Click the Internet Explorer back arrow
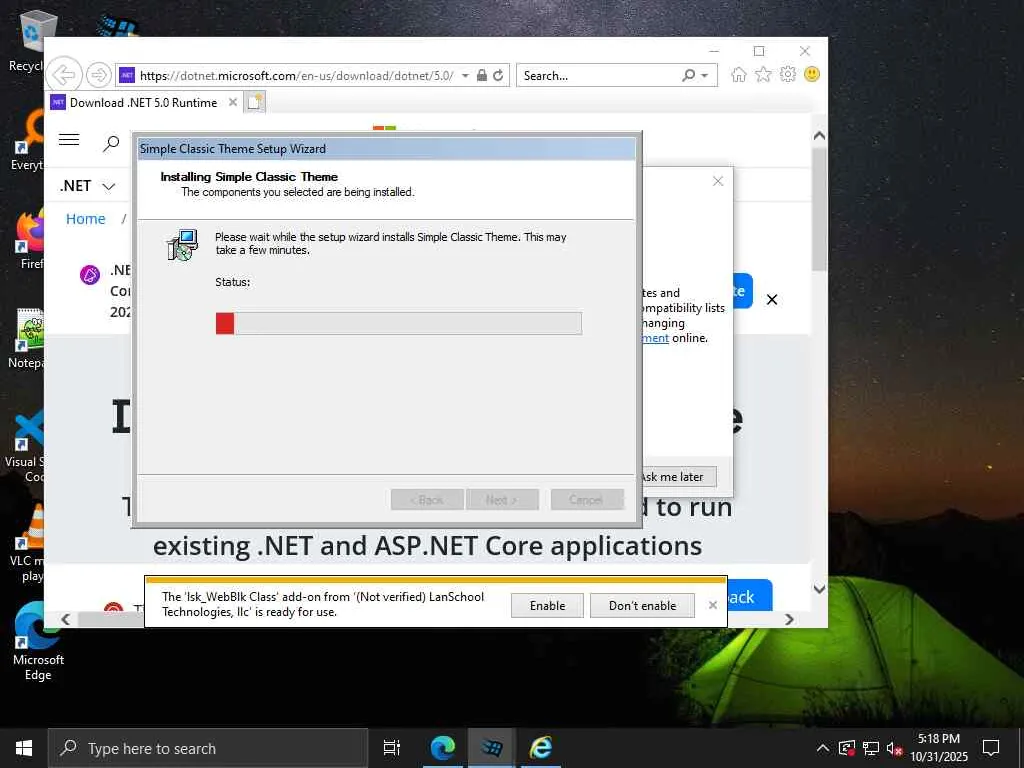The image size is (1024, 768). [64, 75]
